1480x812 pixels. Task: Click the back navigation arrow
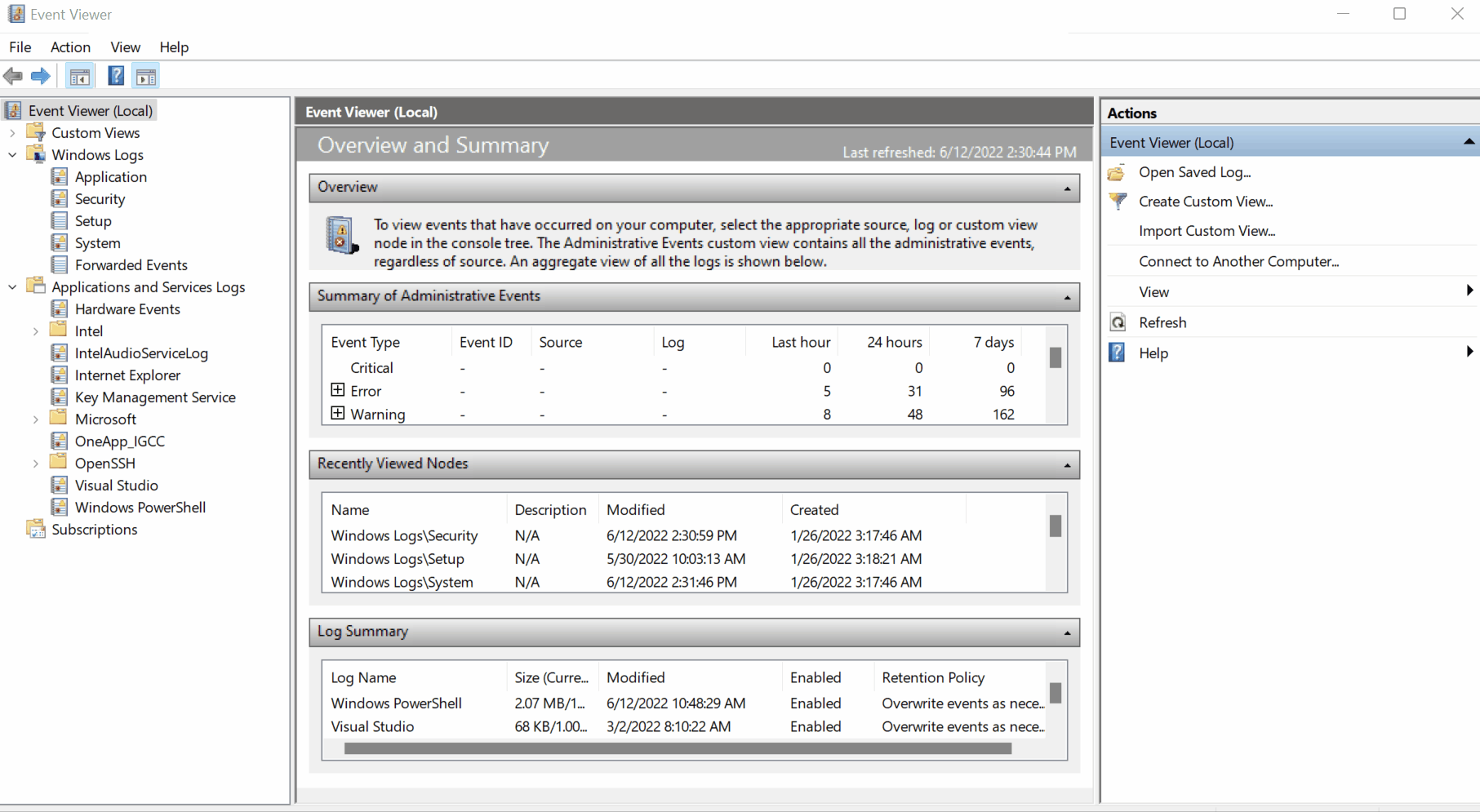click(13, 76)
